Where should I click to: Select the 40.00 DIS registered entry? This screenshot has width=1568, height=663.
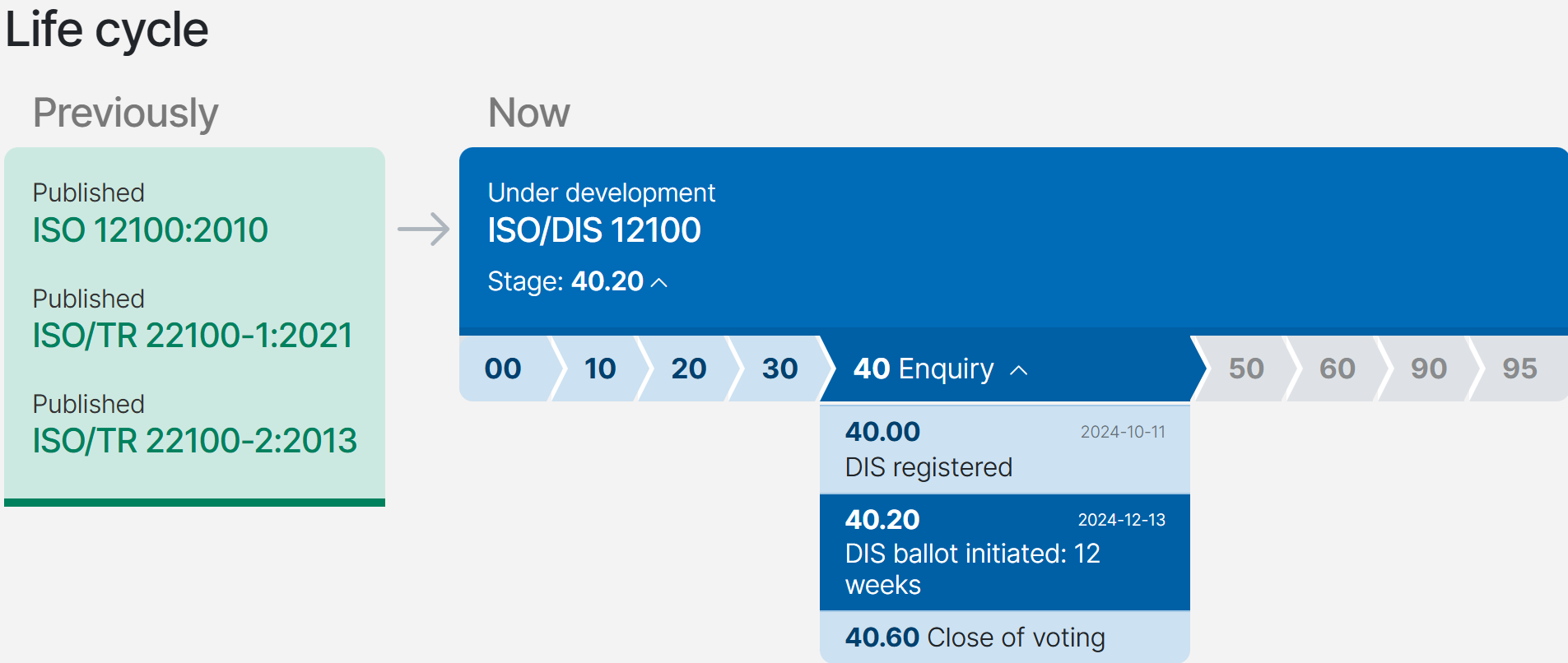[x=1004, y=448]
